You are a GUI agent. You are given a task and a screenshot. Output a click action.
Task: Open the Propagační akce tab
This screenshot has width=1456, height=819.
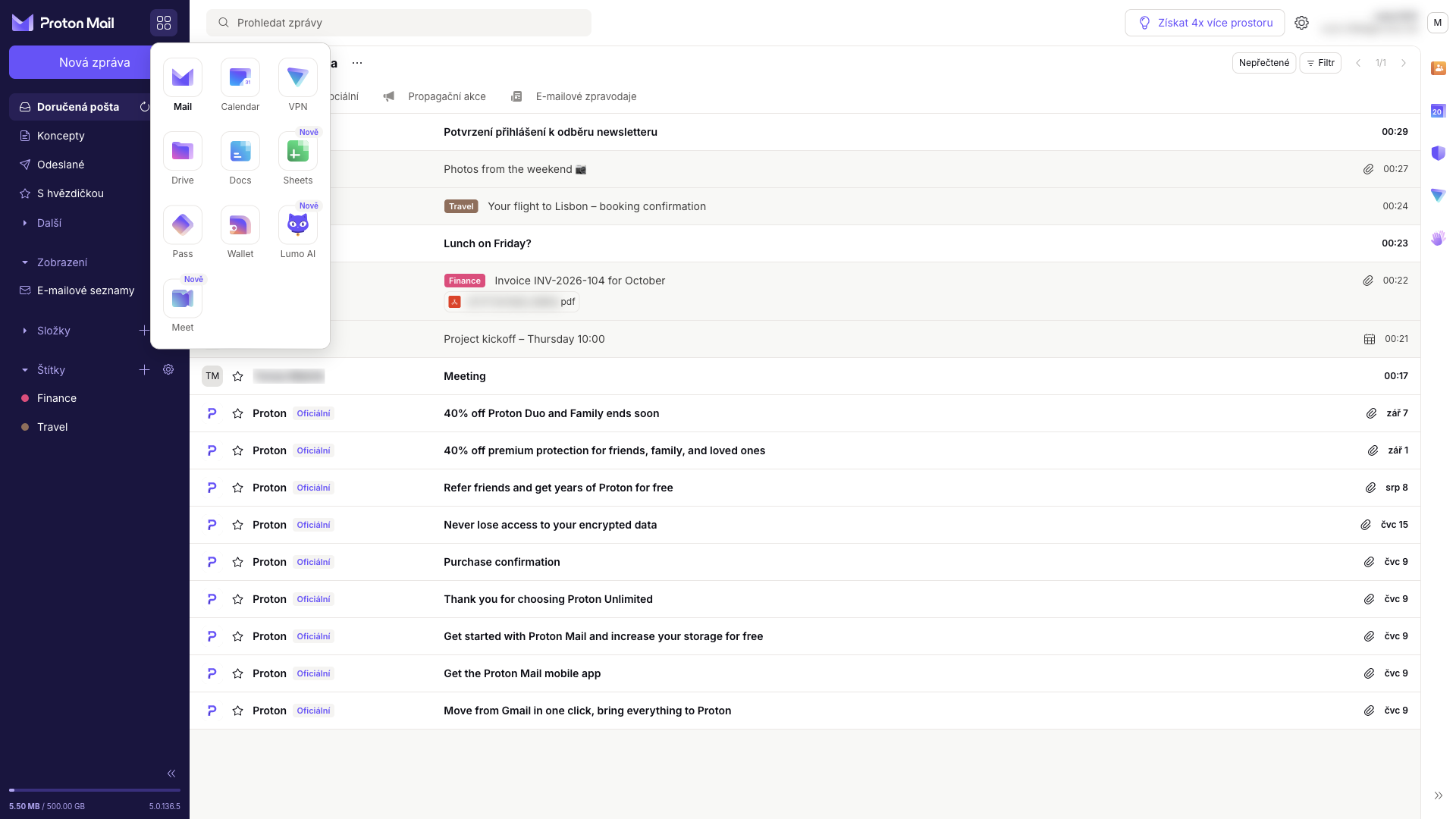click(x=435, y=96)
